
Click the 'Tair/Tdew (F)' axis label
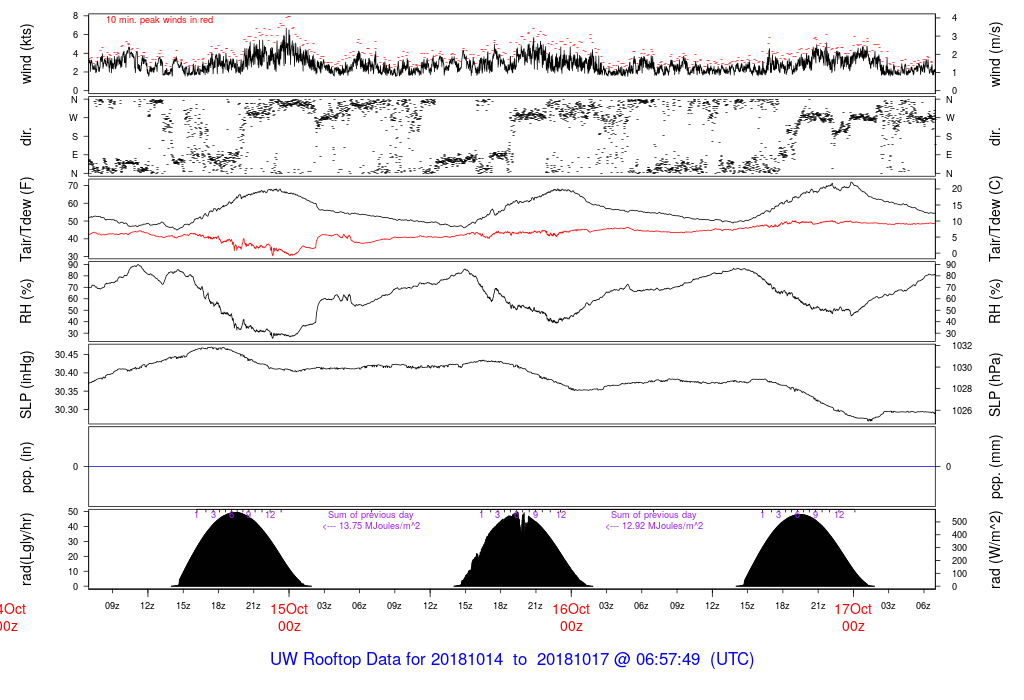(x=26, y=219)
